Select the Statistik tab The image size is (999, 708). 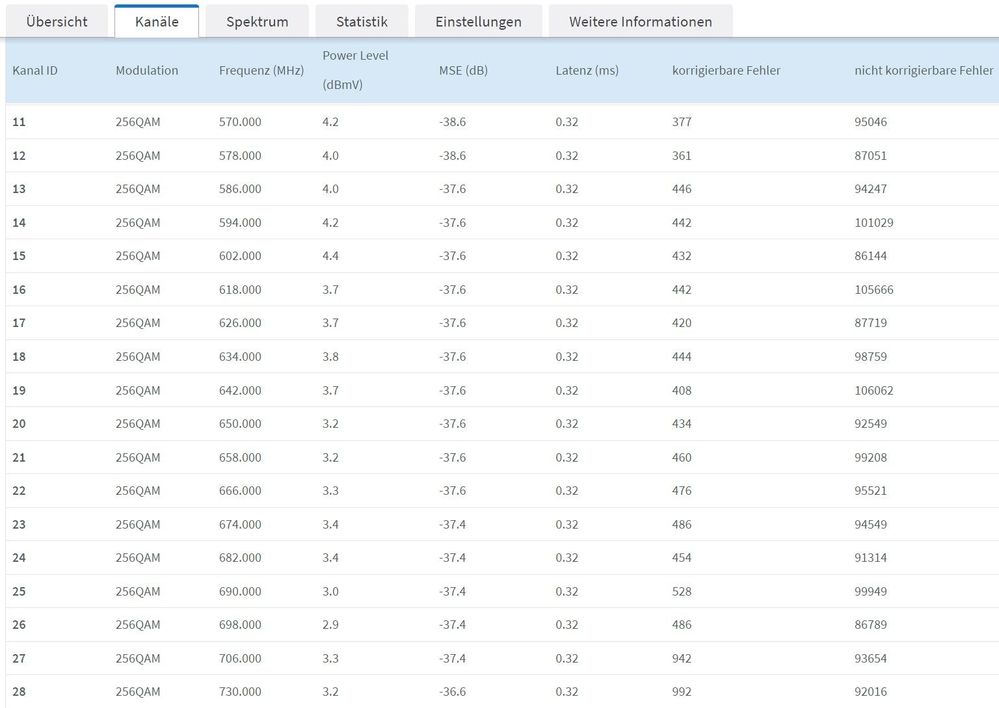point(361,22)
